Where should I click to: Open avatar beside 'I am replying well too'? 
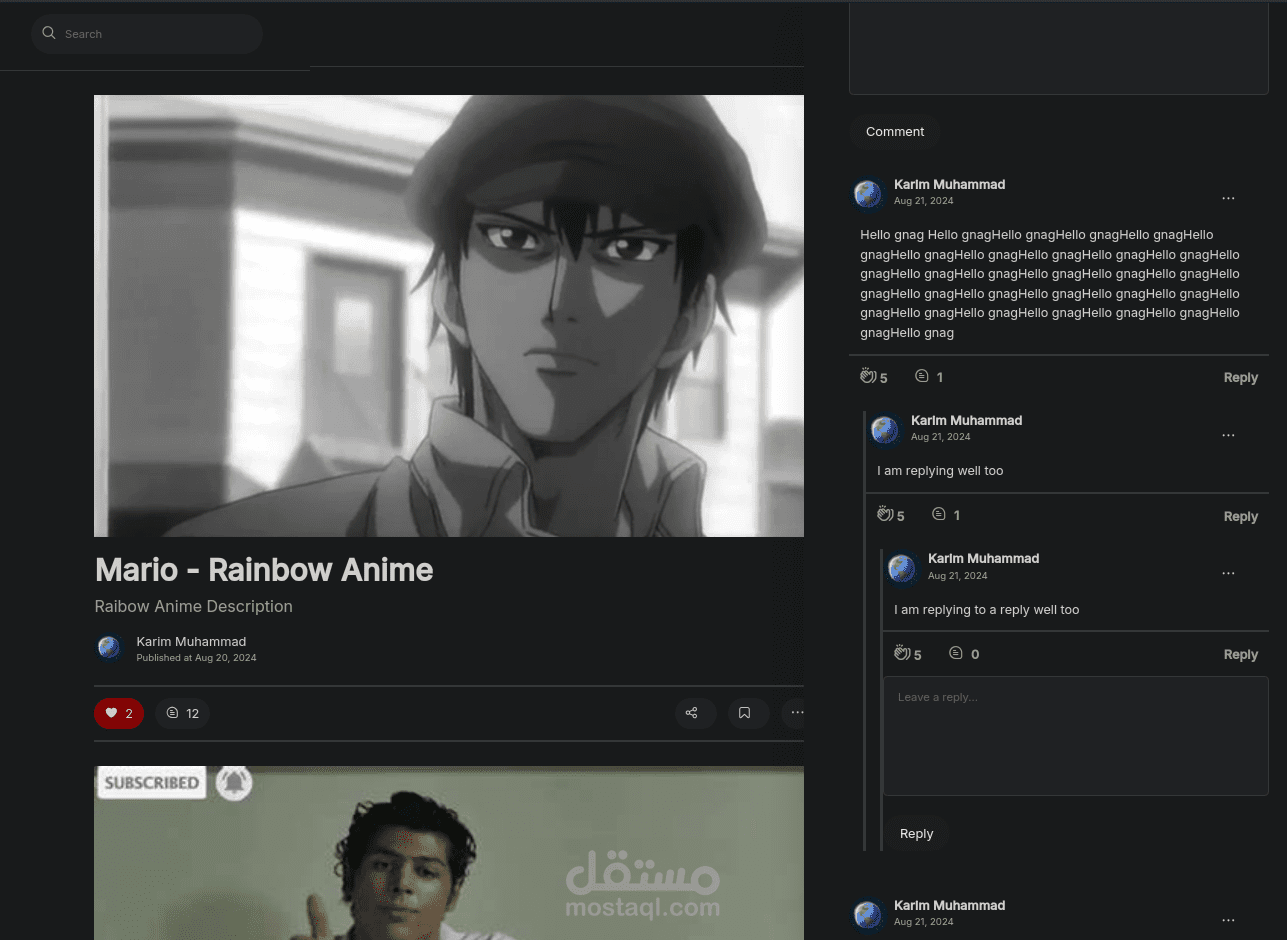884,430
